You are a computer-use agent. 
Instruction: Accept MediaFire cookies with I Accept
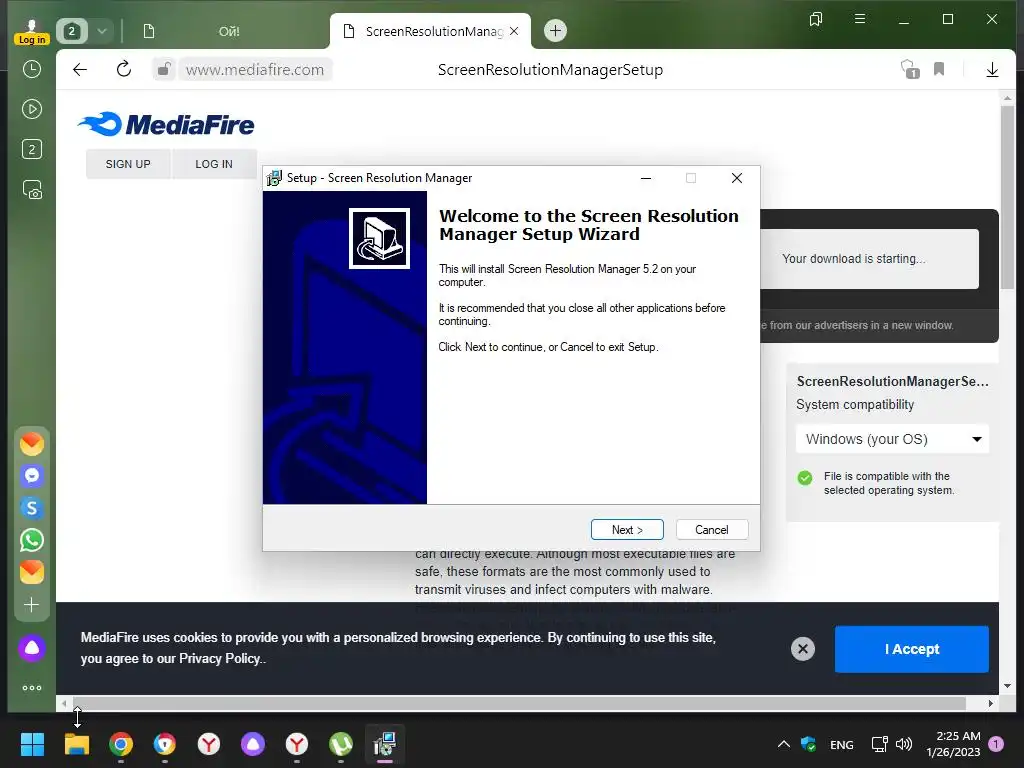click(912, 649)
